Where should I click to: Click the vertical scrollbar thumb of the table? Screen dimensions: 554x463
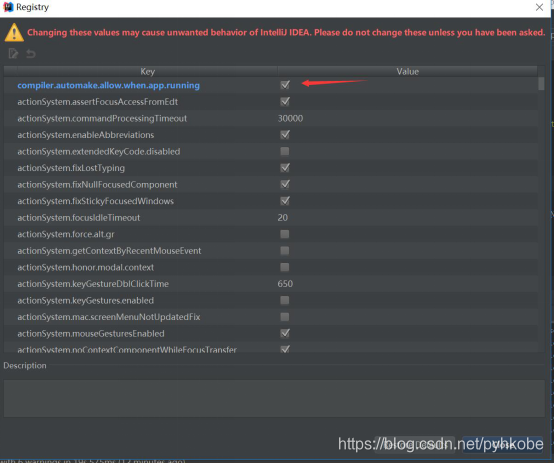541,84
